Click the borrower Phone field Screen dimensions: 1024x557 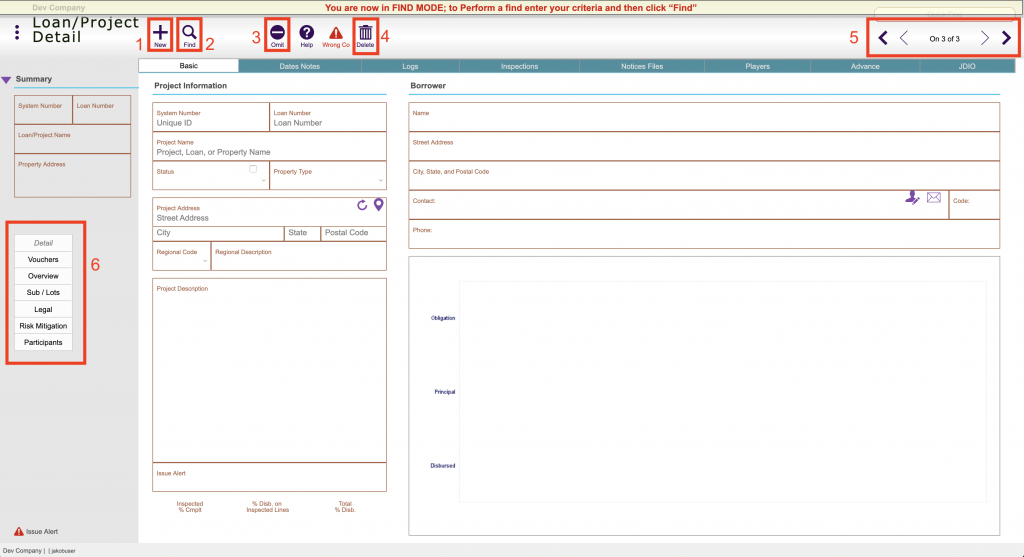pyautogui.click(x=704, y=234)
